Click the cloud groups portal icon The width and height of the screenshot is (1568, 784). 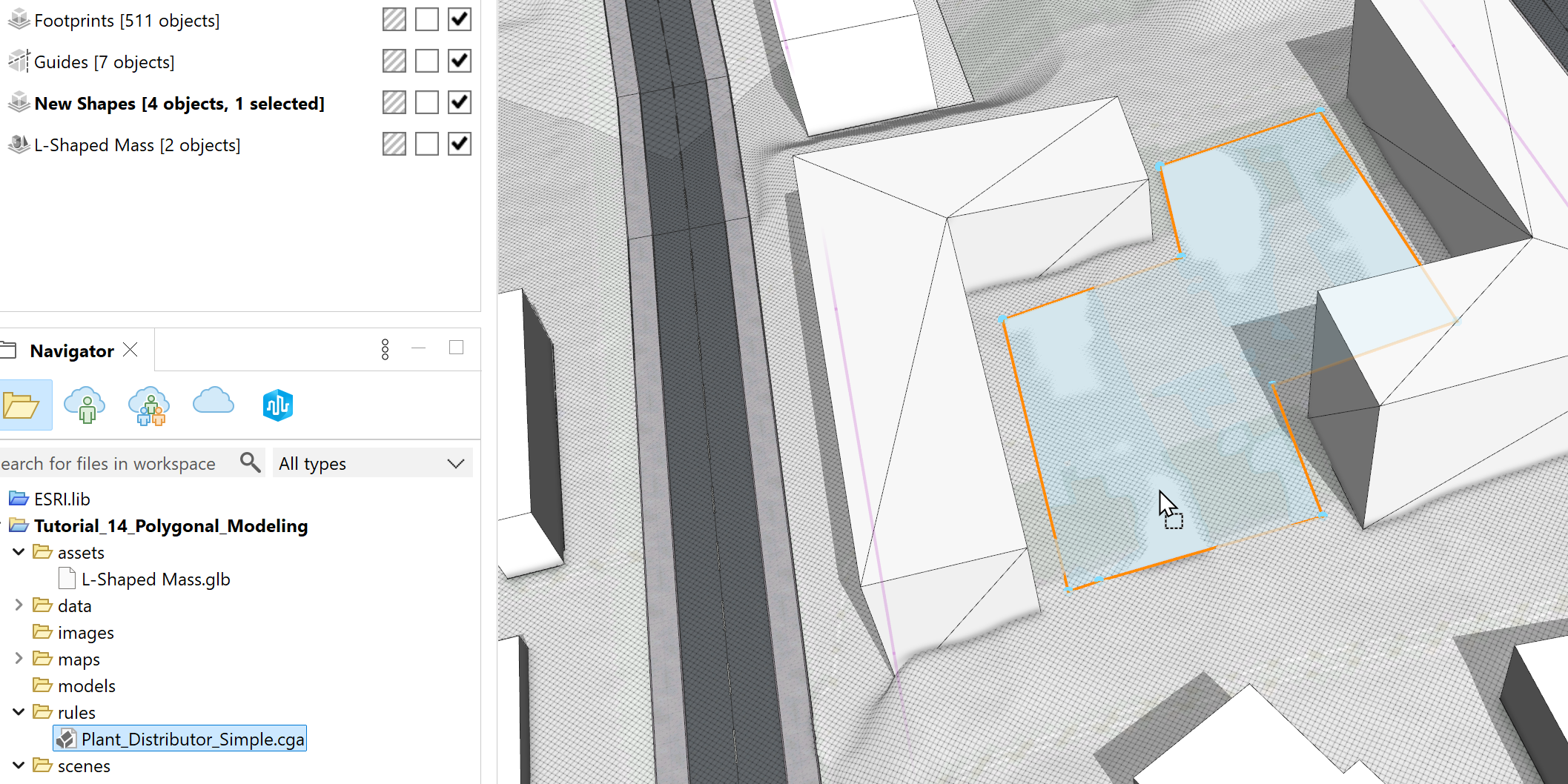(149, 405)
